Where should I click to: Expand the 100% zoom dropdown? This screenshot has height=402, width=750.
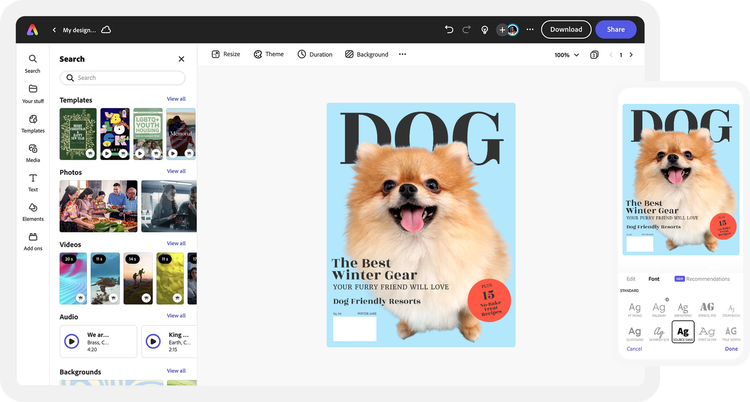(566, 55)
